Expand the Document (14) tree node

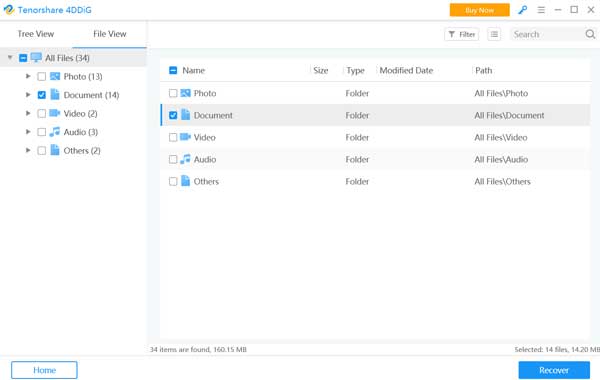[28, 95]
